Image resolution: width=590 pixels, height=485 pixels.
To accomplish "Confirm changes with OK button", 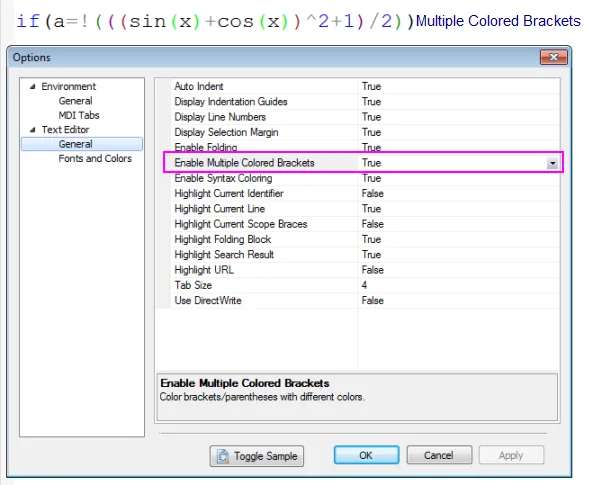I will click(366, 455).
